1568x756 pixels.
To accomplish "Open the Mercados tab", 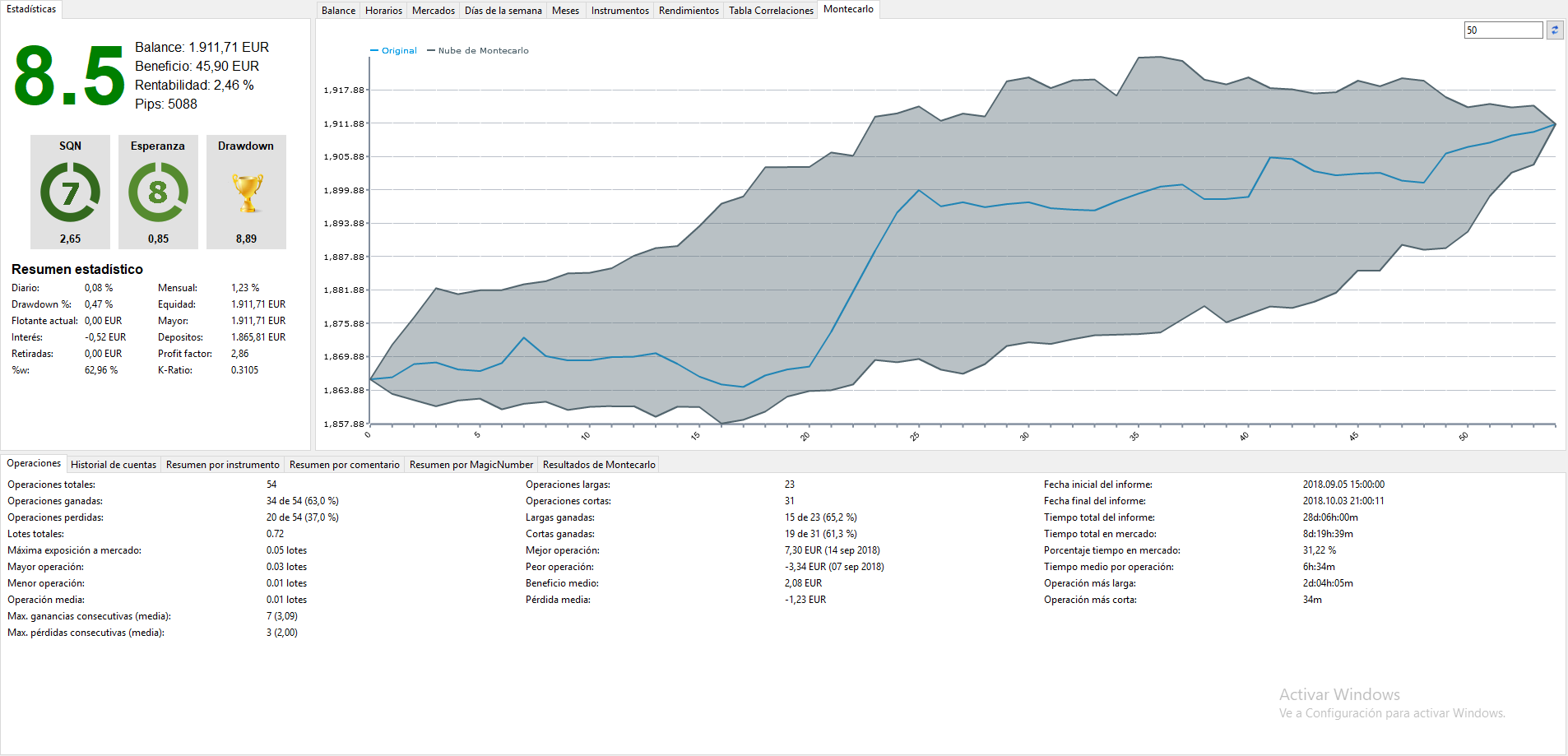I will [x=433, y=11].
